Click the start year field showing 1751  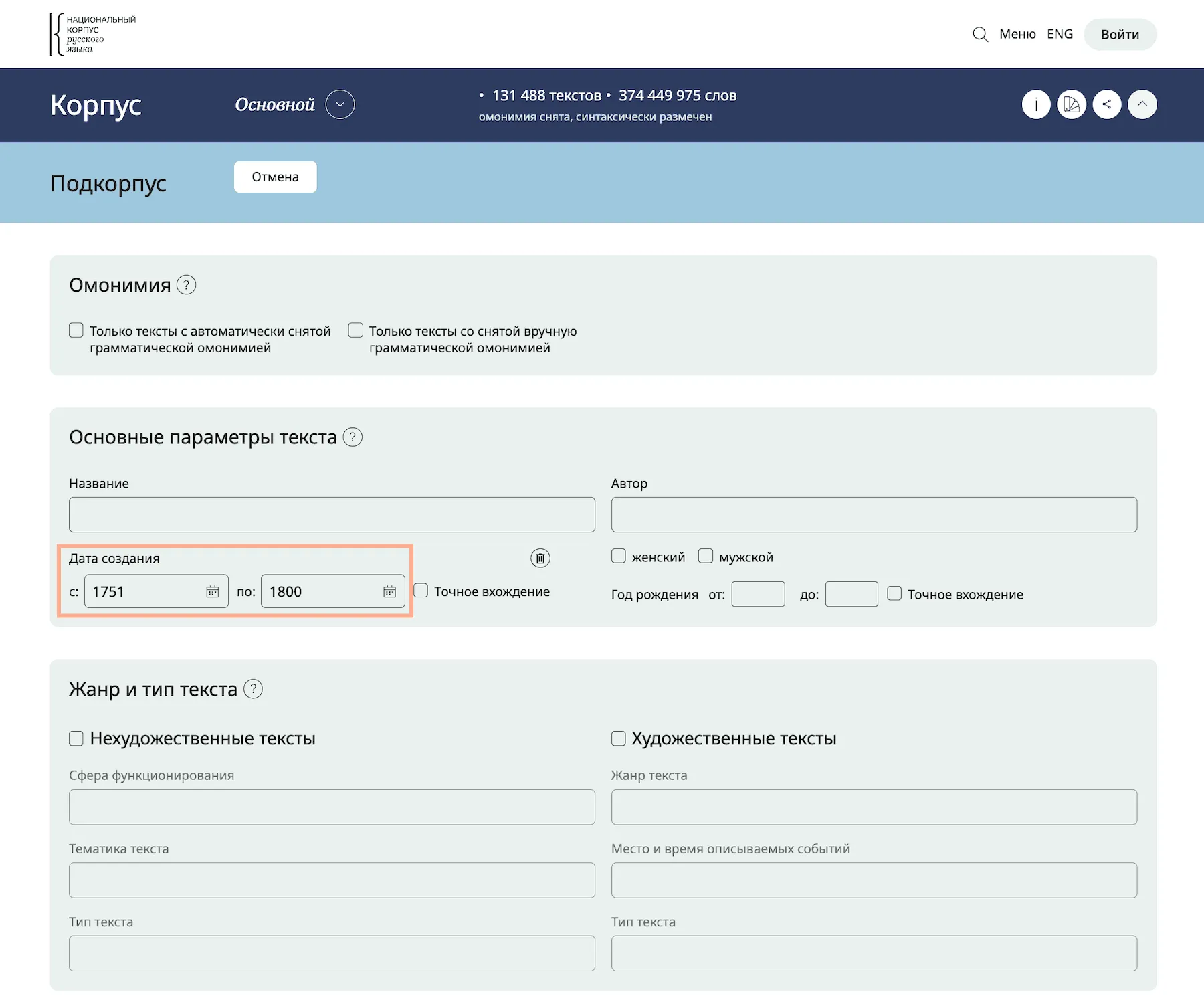pyautogui.click(x=157, y=591)
